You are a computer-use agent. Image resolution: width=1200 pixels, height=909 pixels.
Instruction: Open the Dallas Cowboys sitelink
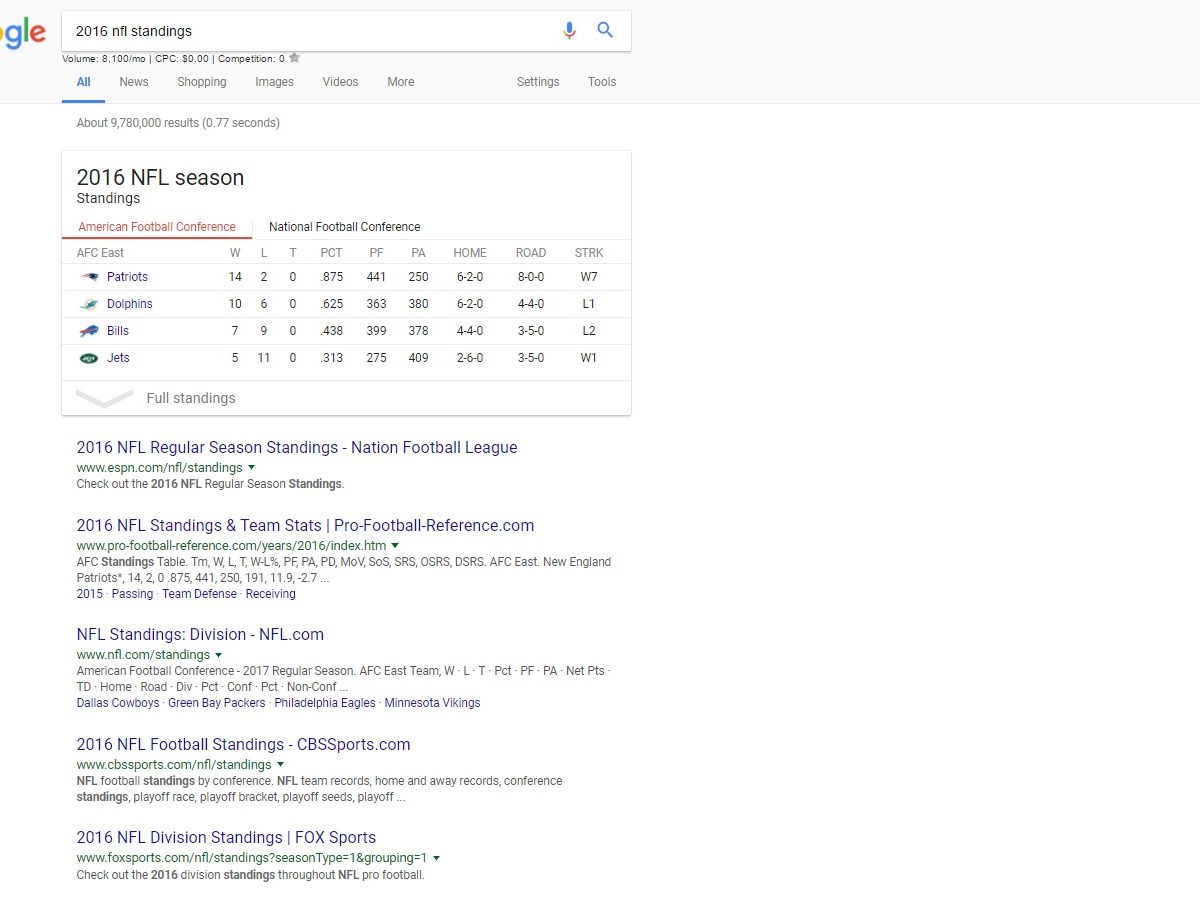[118, 703]
